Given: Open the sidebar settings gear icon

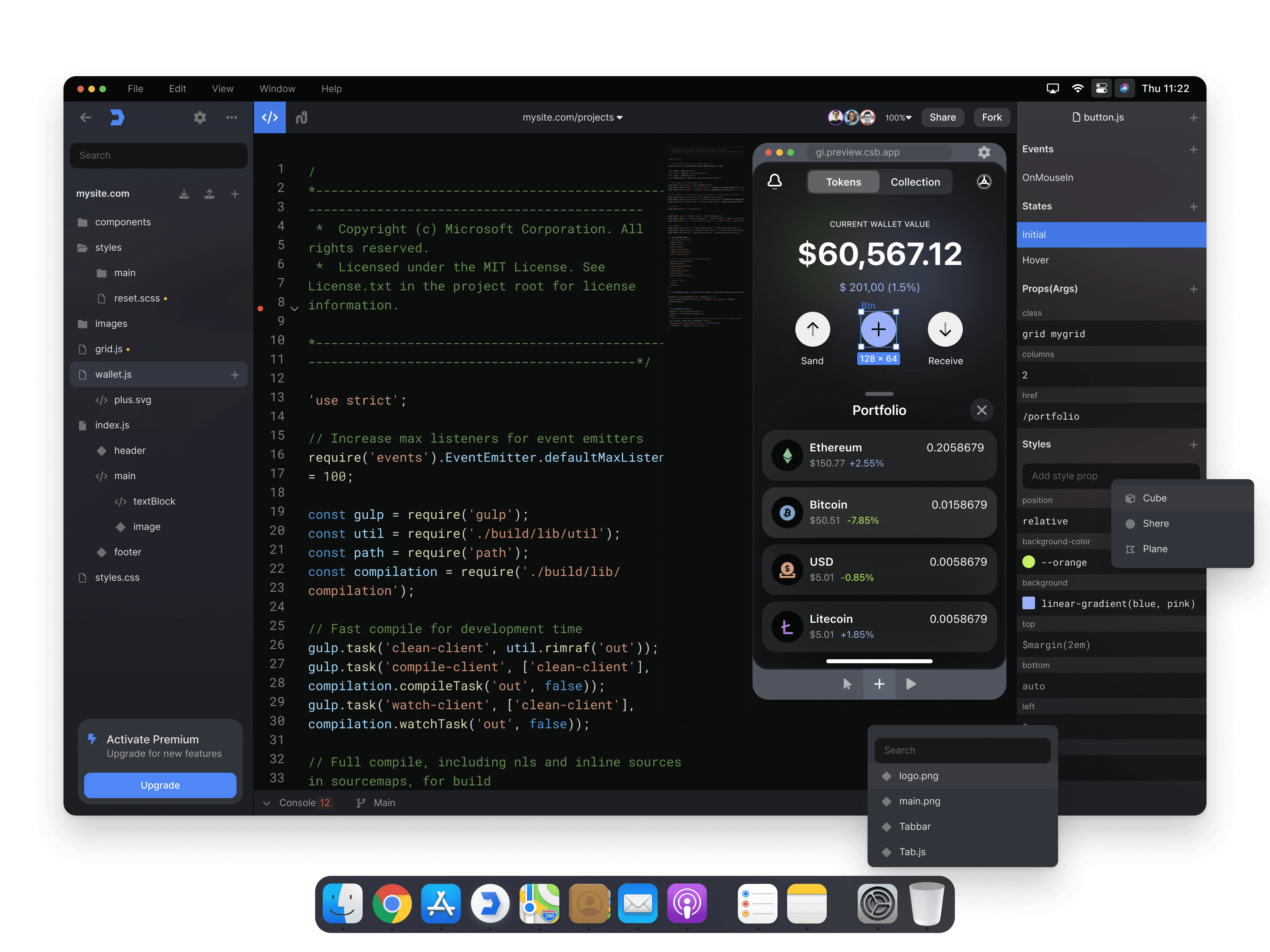Looking at the screenshot, I should 200,118.
